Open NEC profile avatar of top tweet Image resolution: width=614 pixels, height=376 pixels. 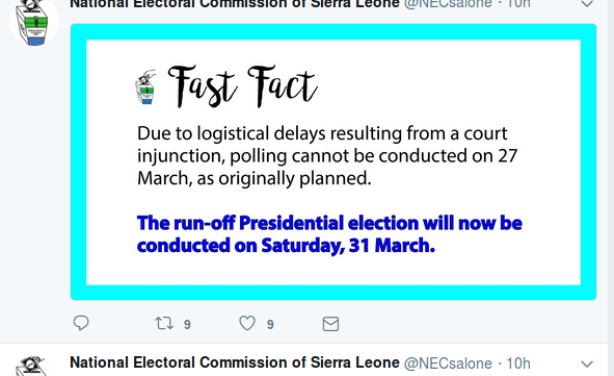tap(34, 22)
